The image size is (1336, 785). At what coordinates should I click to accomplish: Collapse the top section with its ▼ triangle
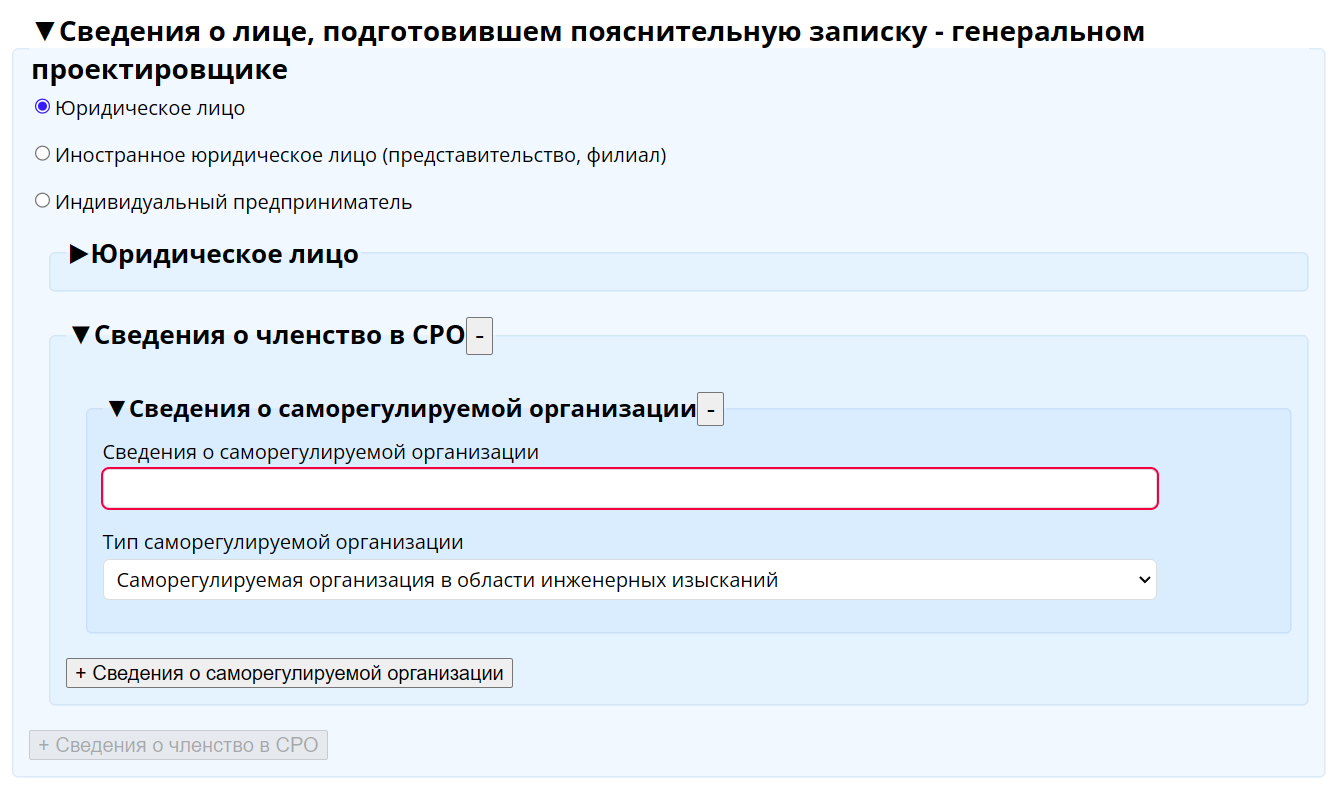pyautogui.click(x=44, y=32)
